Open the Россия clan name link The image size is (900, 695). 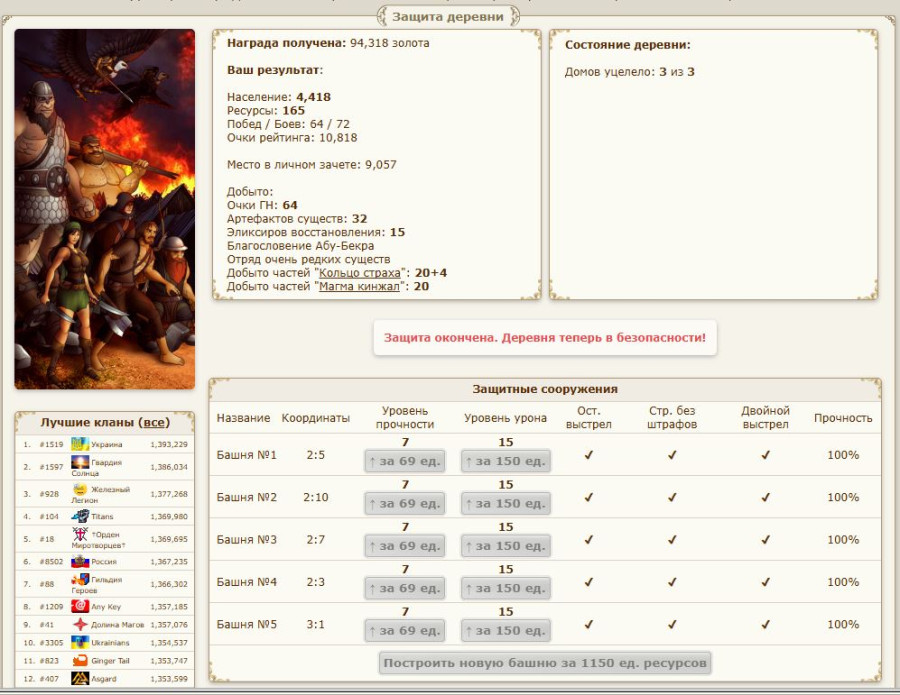104,562
